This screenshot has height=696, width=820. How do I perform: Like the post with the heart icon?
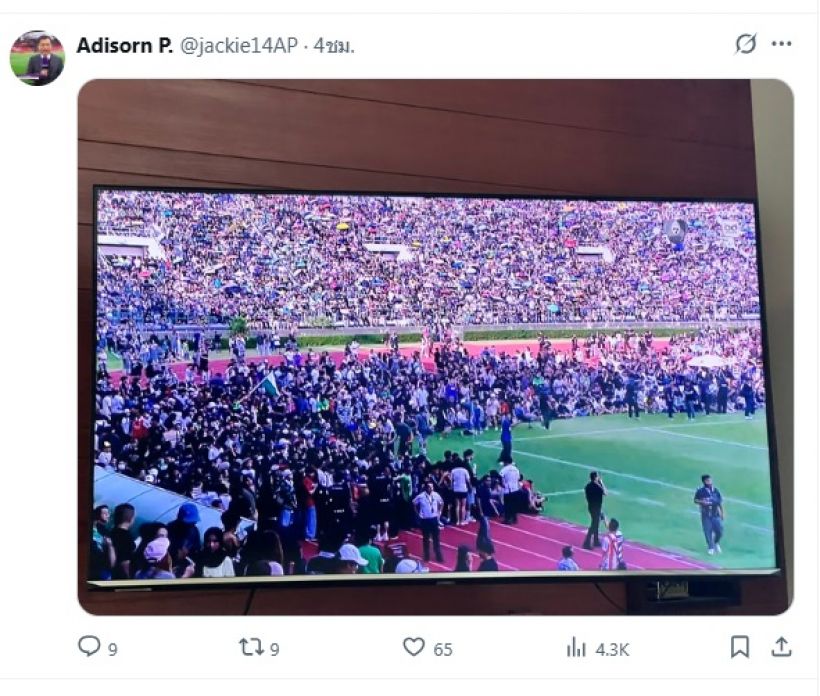click(x=413, y=647)
